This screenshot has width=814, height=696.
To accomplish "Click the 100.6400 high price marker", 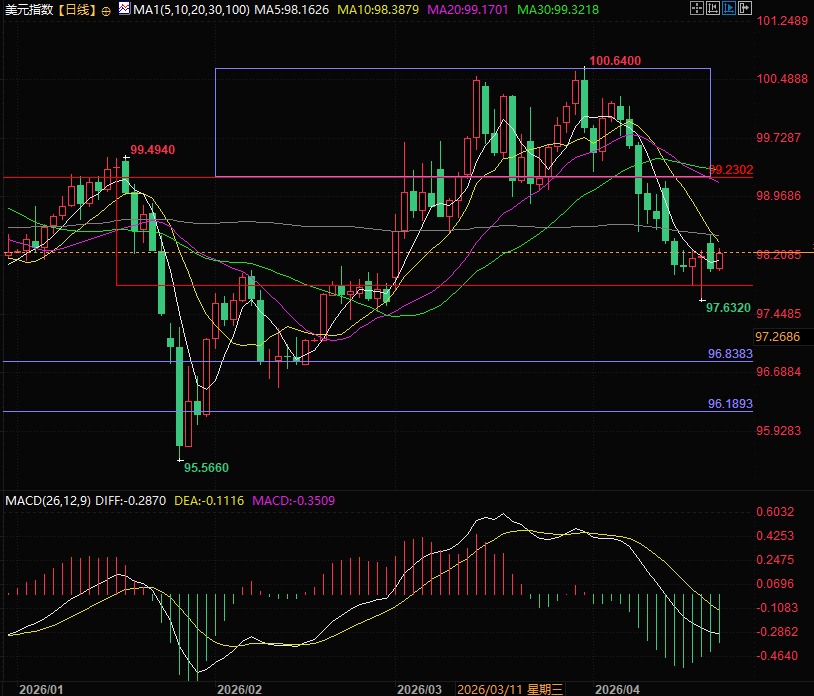I will tap(614, 61).
